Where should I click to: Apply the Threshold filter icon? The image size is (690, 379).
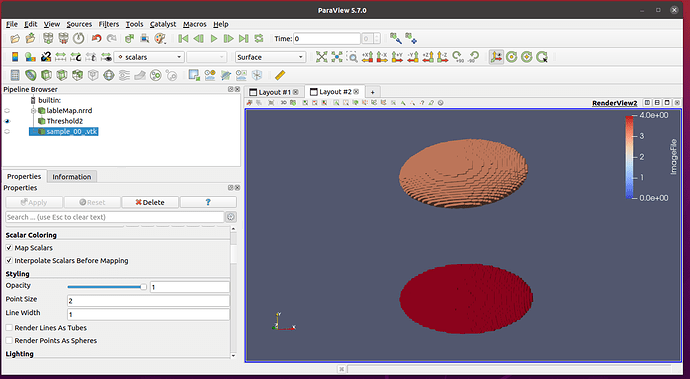77,75
